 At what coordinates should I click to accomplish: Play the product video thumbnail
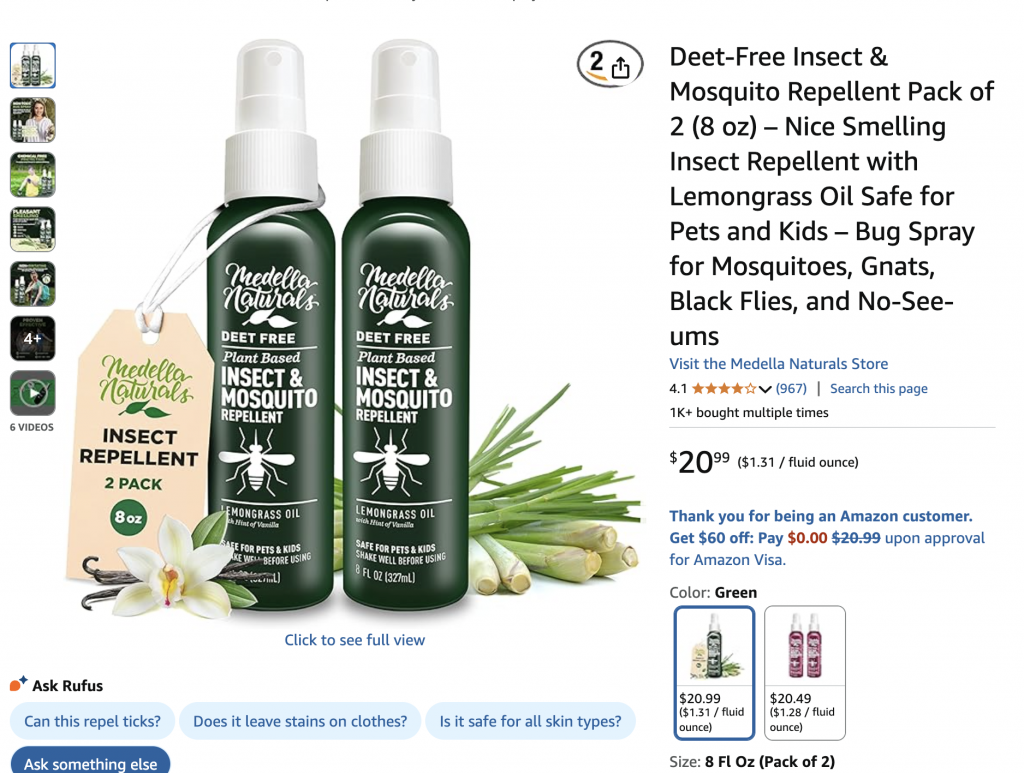coord(33,393)
